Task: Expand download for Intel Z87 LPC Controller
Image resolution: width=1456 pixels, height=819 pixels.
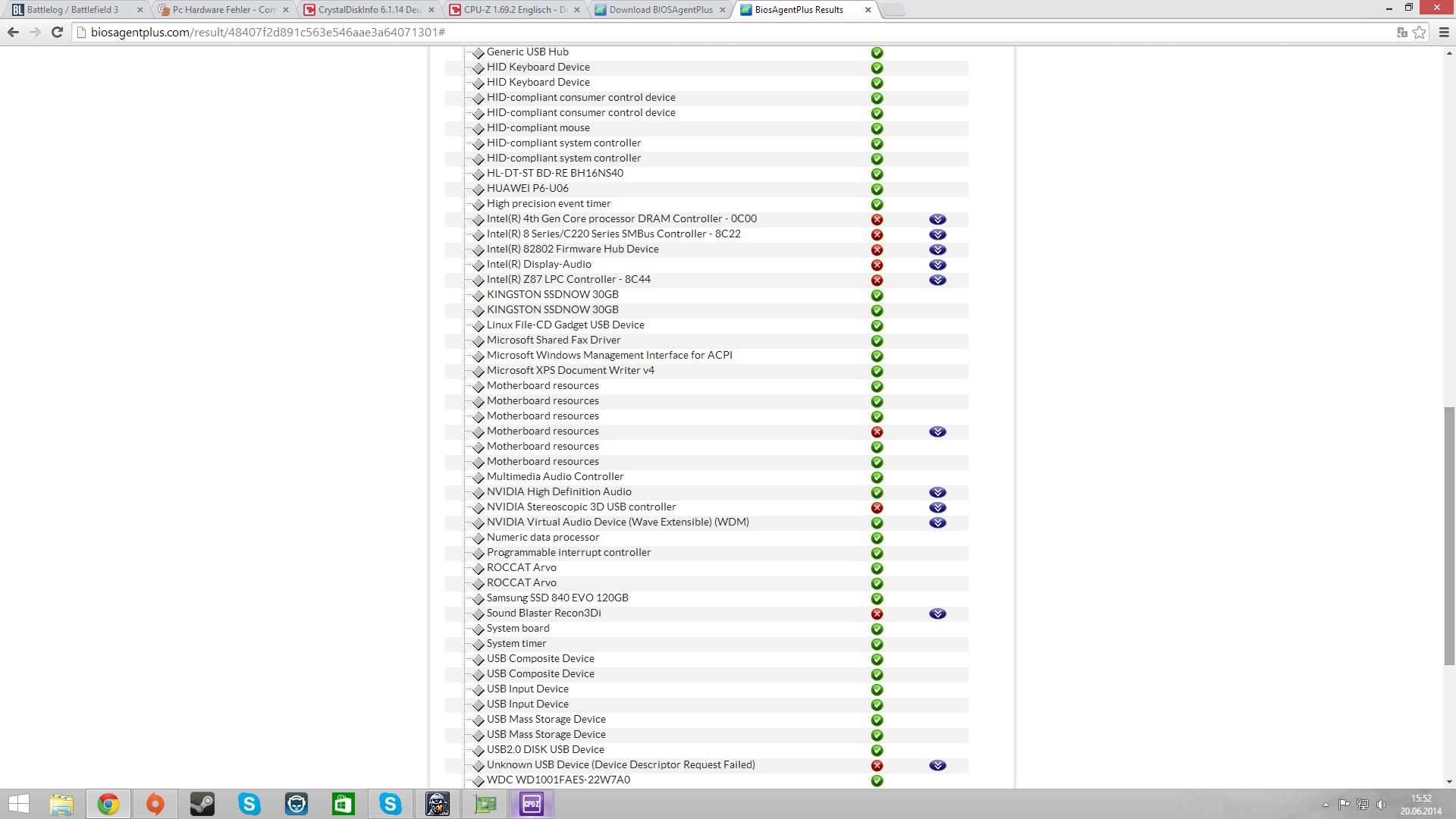Action: [x=937, y=280]
